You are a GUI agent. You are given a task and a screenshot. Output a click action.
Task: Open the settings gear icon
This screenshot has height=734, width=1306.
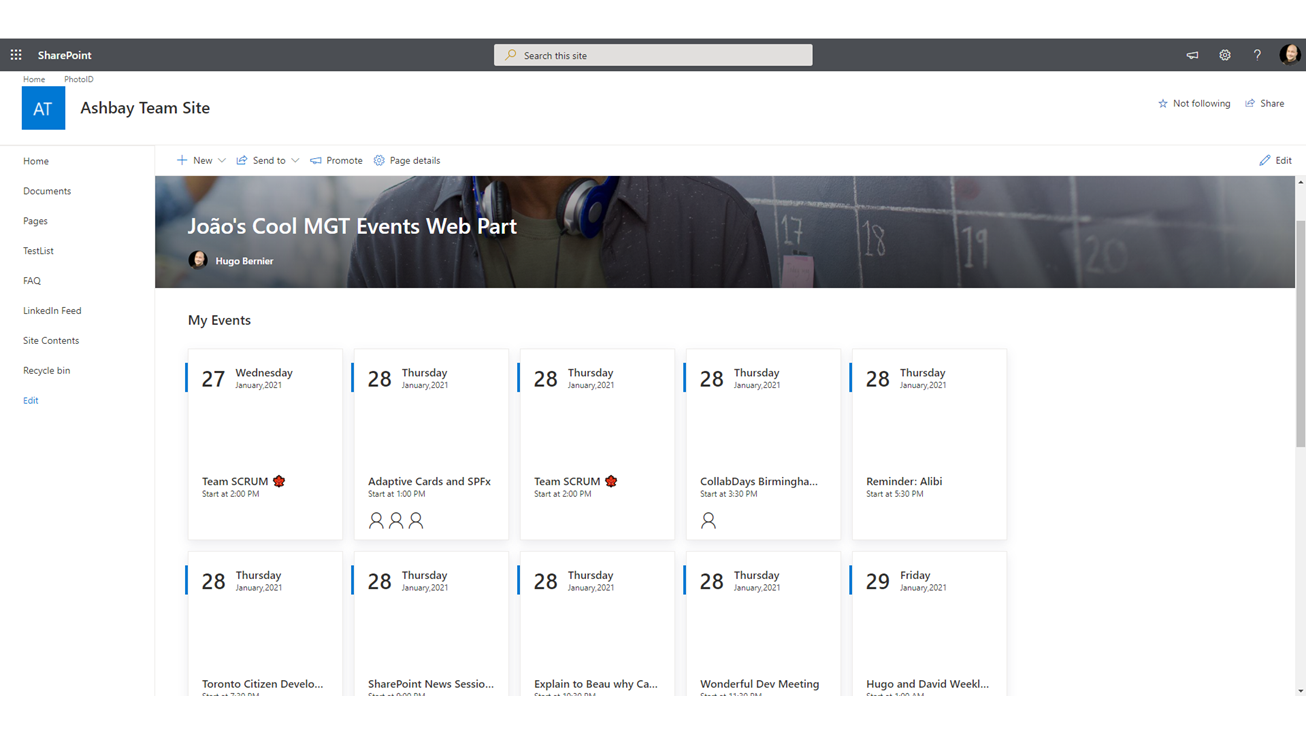pos(1224,55)
